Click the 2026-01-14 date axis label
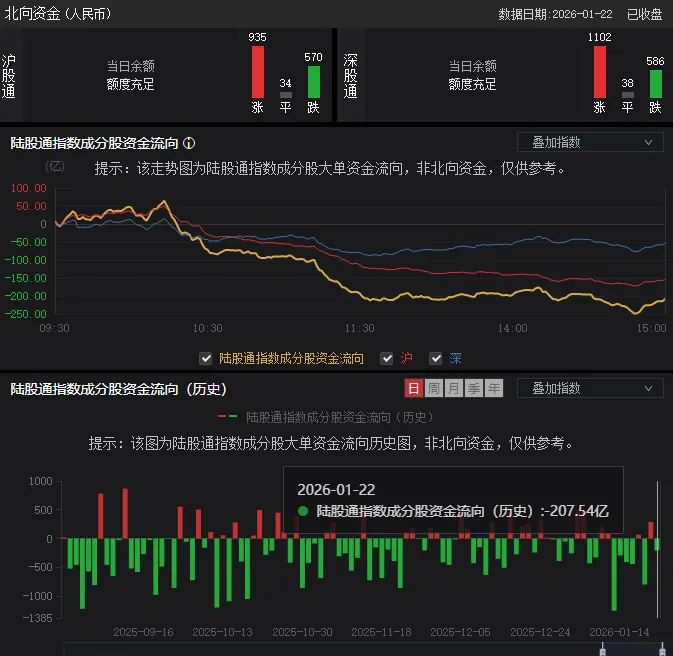This screenshot has height=656, width=673. pyautogui.click(x=619, y=632)
